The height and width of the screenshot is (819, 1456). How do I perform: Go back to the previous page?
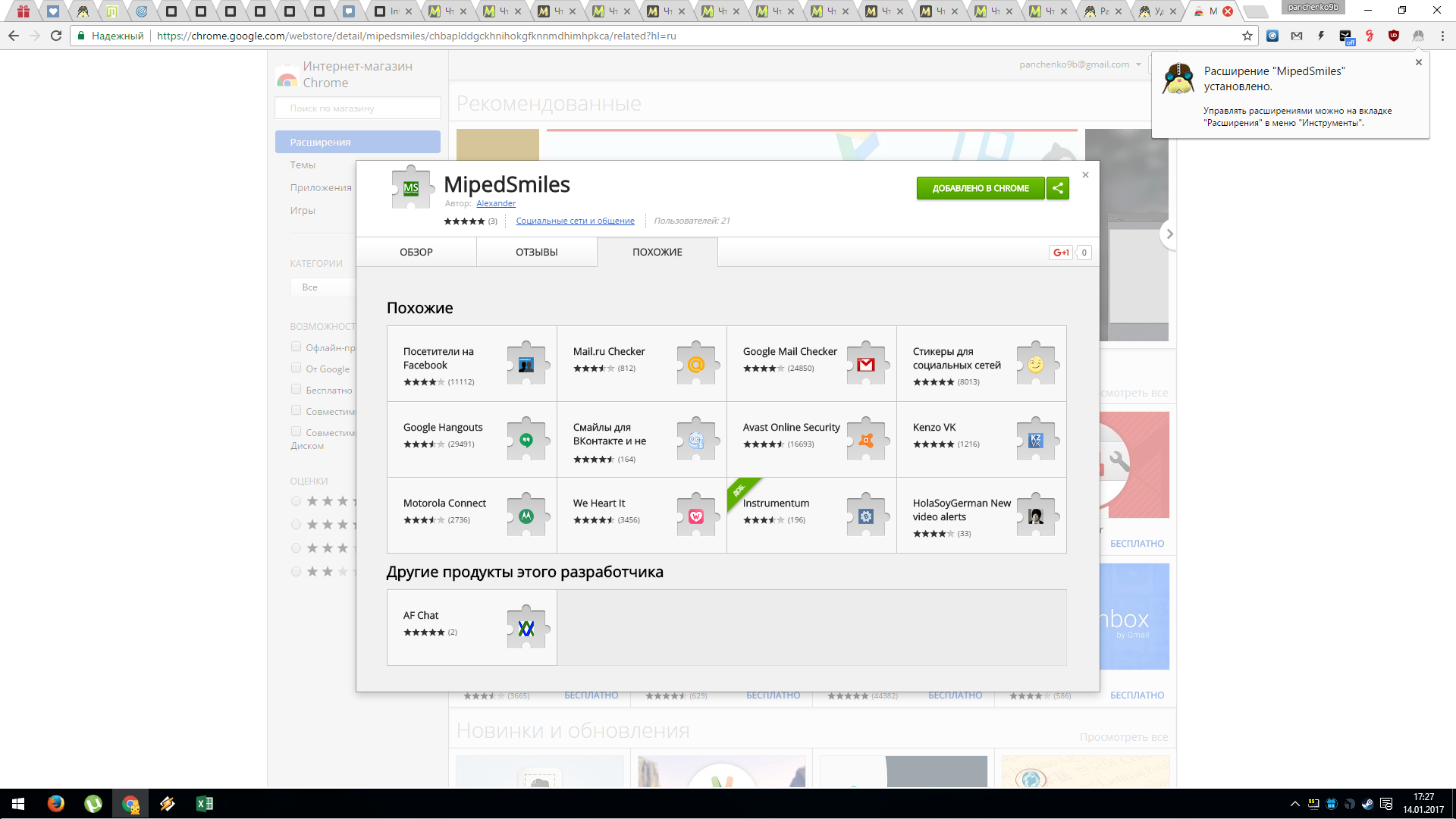point(14,36)
